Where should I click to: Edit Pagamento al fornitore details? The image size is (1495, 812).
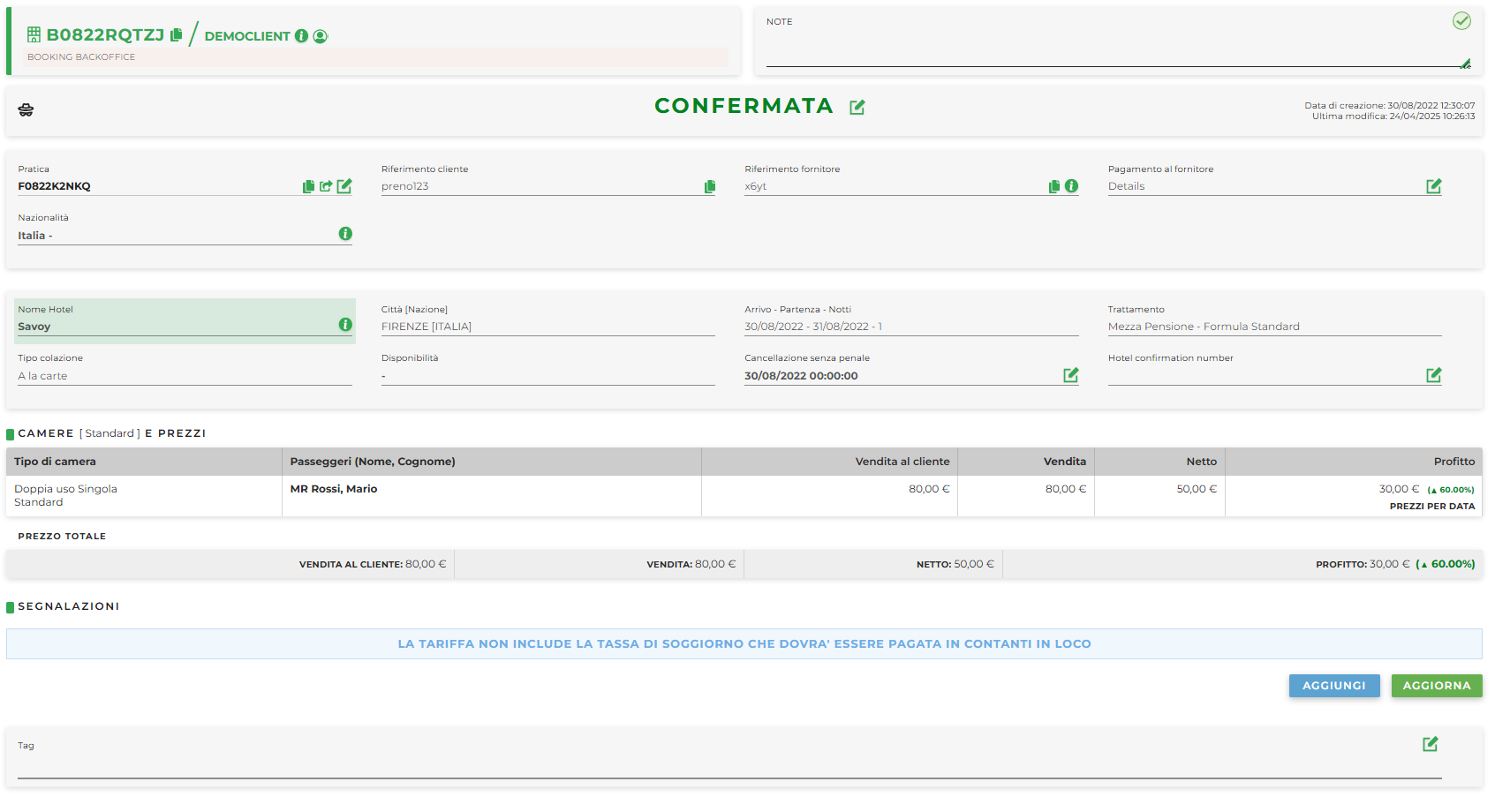click(1433, 186)
